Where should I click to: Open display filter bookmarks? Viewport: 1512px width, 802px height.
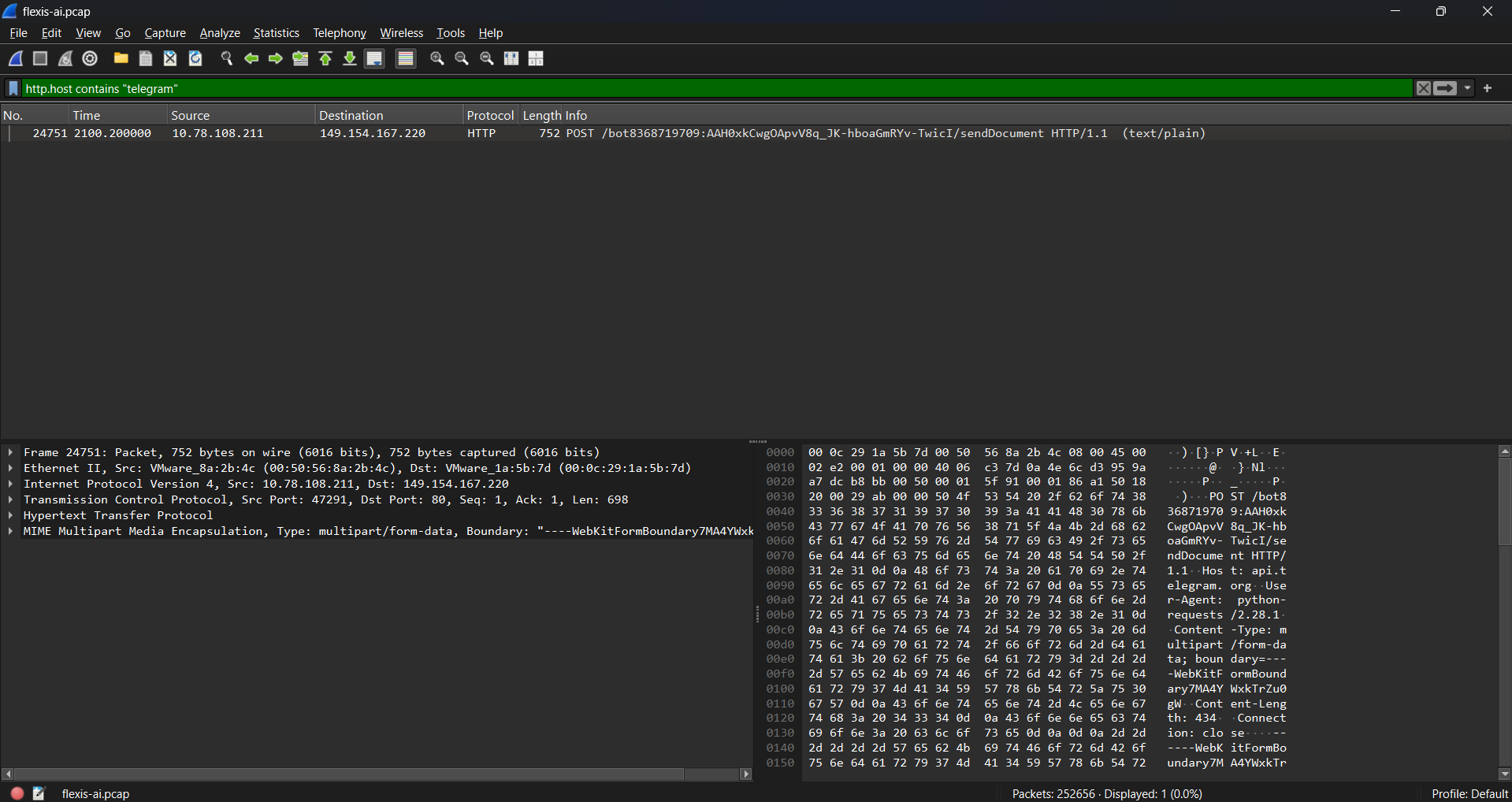13,88
